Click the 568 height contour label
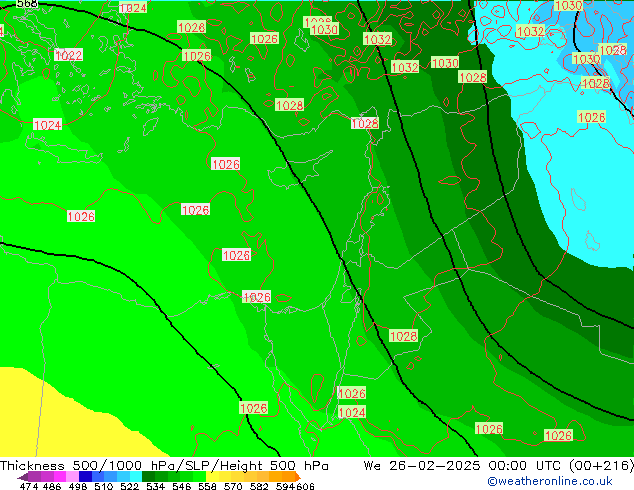634x490 pixels. coord(27,4)
